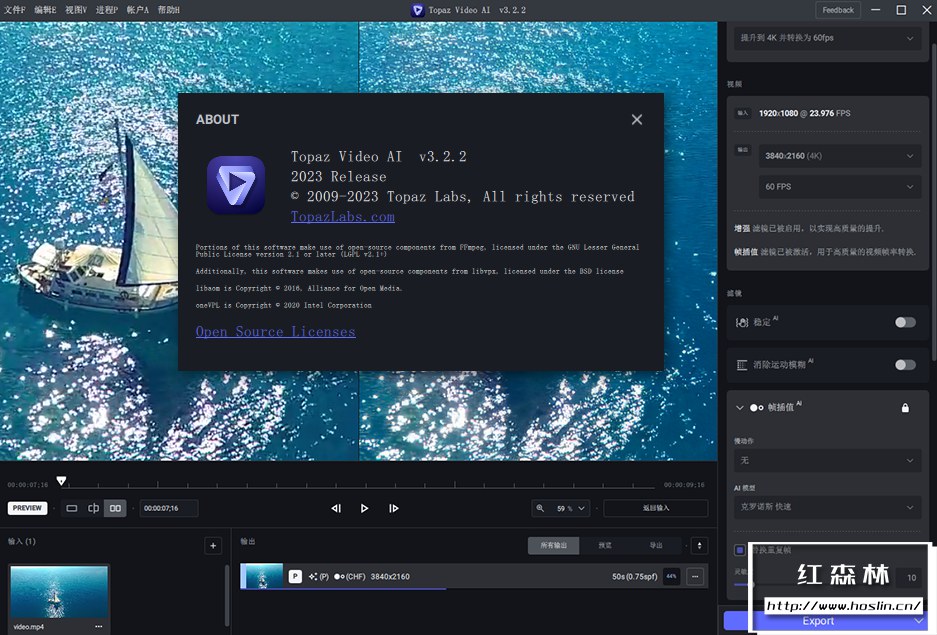937x635 pixels.
Task: Click the Topaz Video AI logo in About
Action: pos(236,185)
